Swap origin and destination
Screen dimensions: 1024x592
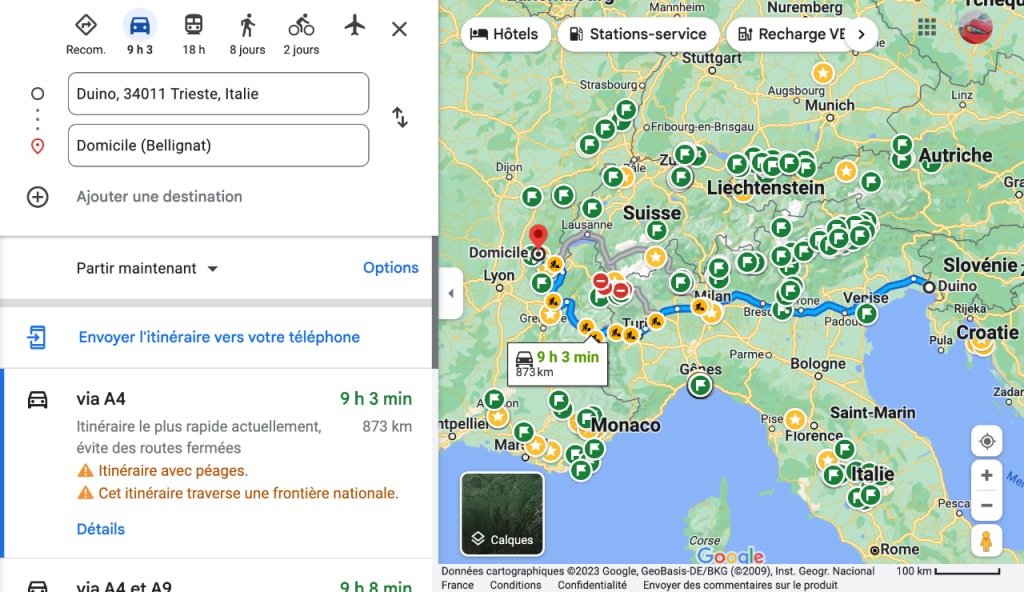[x=400, y=118]
